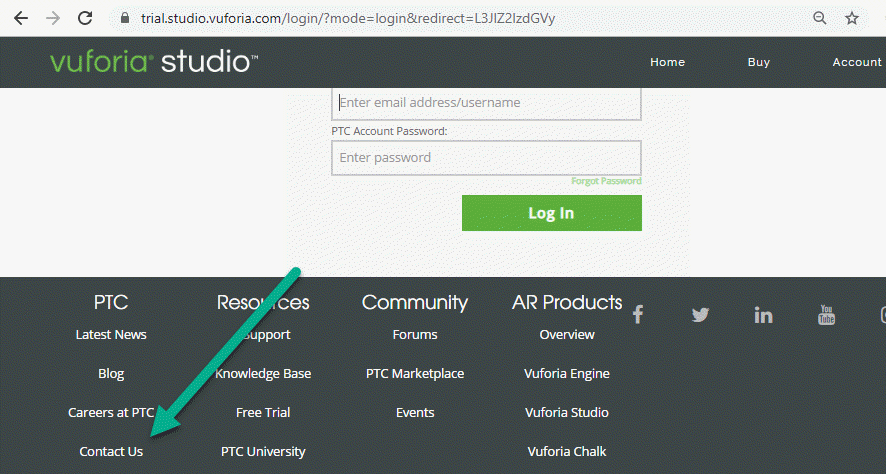Image resolution: width=886 pixels, height=474 pixels.
Task: Open the Overview link under AR Products
Action: click(567, 334)
